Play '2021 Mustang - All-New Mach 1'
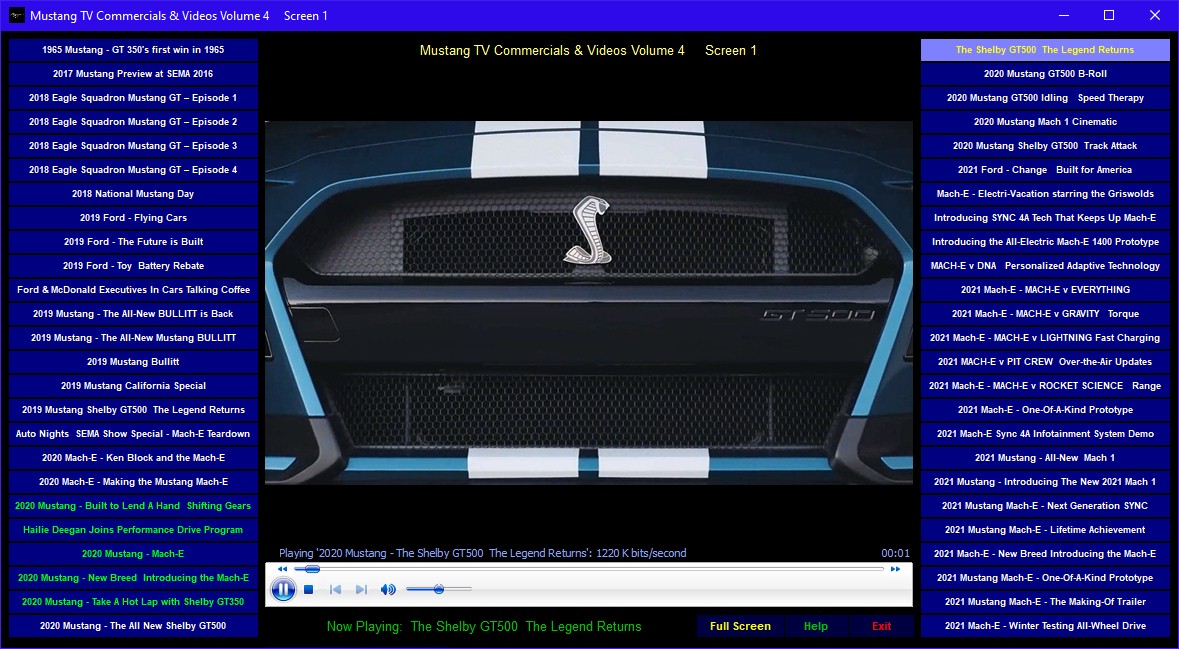Screen dimensions: 1179x649 [x=1045, y=458]
